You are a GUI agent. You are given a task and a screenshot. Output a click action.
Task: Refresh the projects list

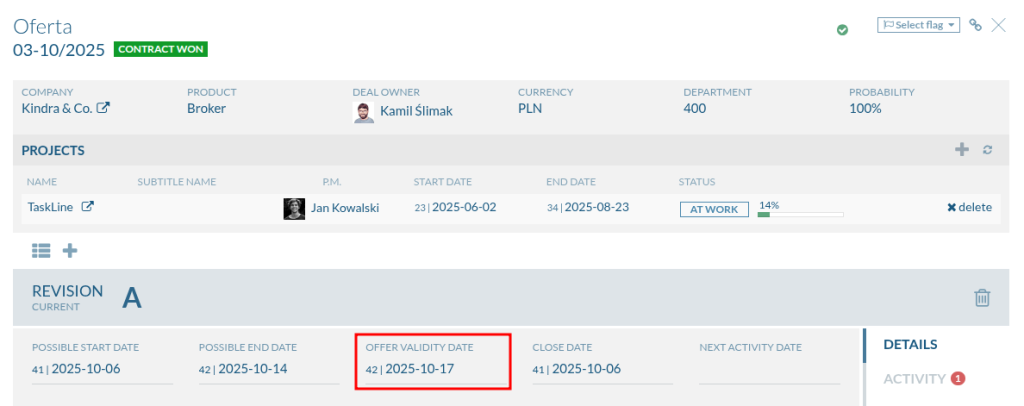[x=987, y=150]
